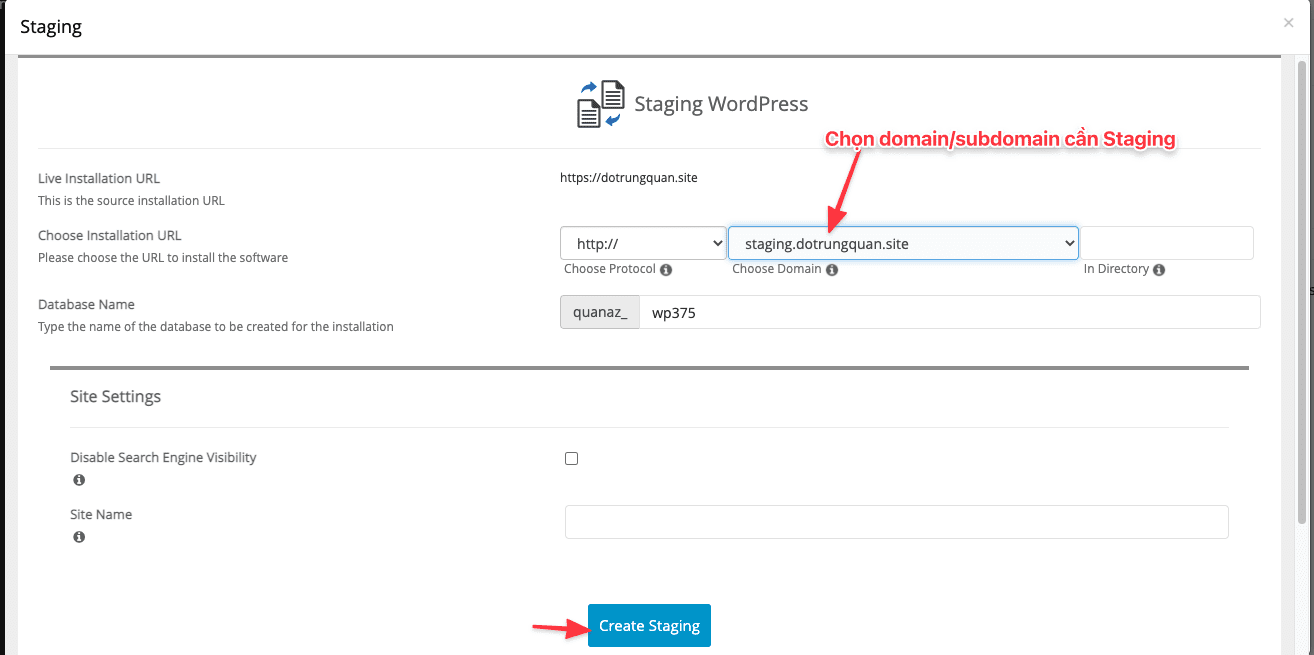Click the Site Settings section header
The width and height of the screenshot is (1314, 655).
[x=115, y=396]
